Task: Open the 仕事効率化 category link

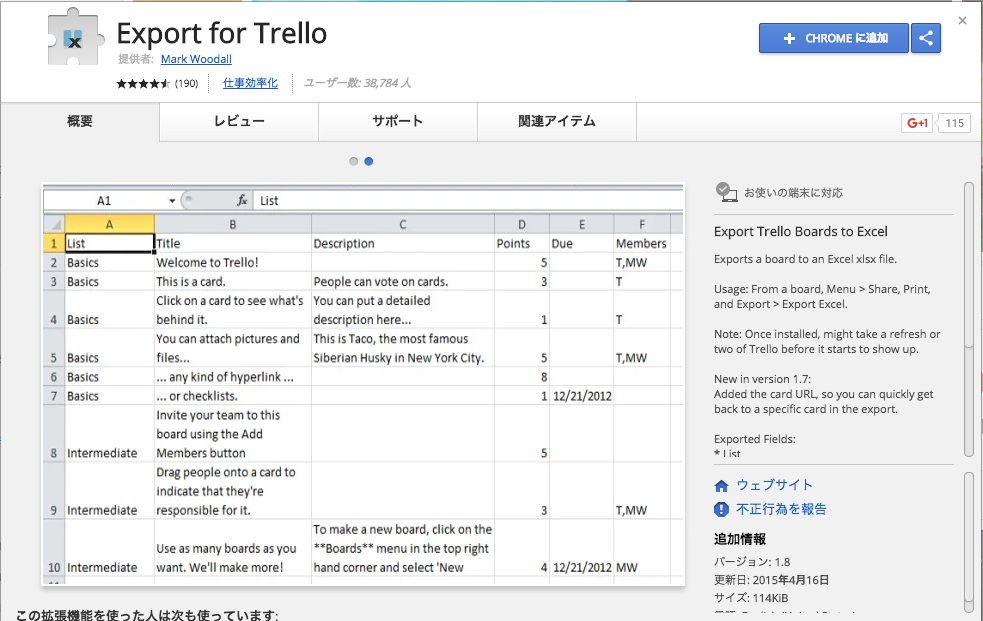Action: 250,84
